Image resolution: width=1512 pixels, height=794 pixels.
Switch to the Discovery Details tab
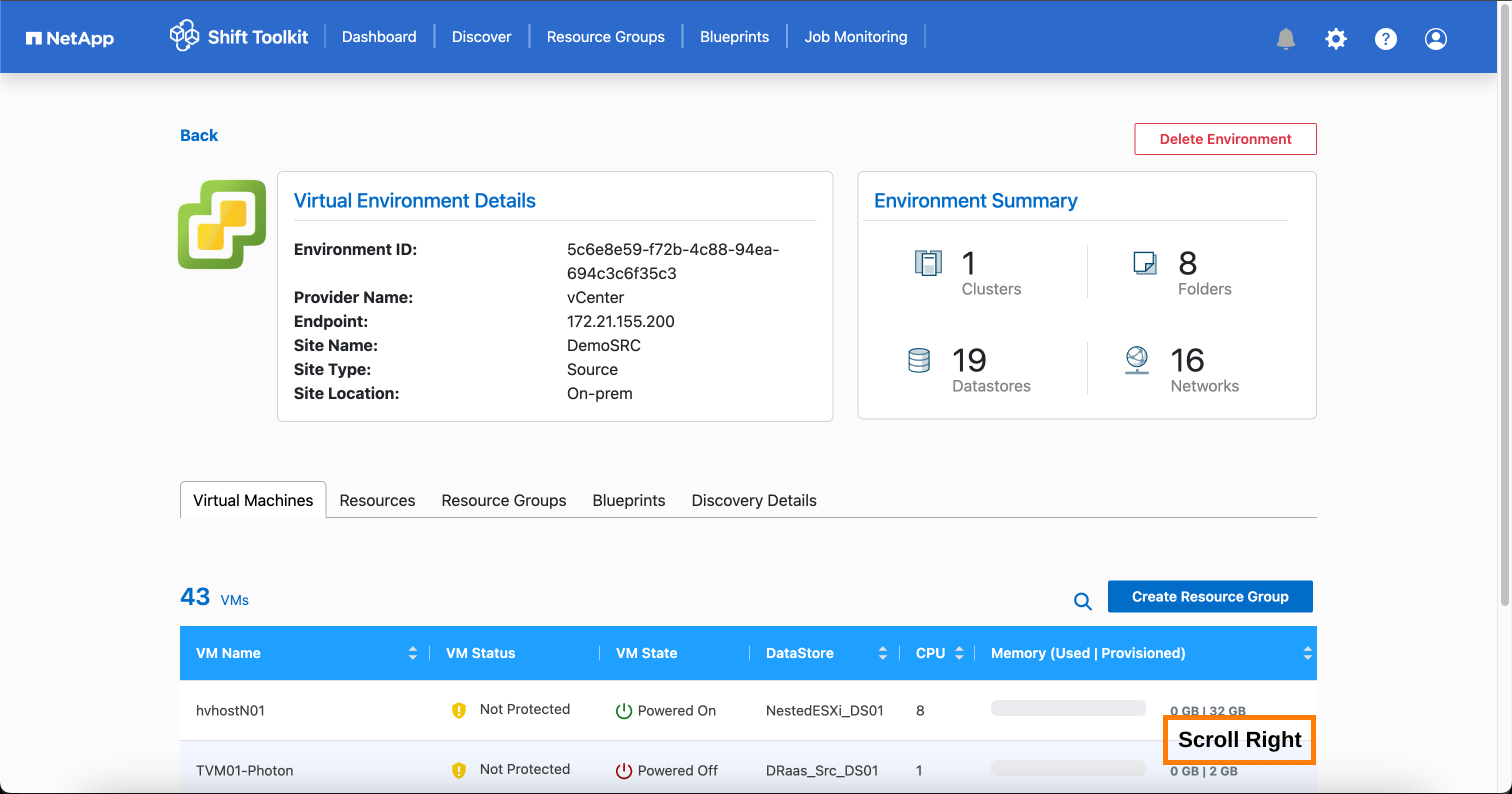click(753, 500)
